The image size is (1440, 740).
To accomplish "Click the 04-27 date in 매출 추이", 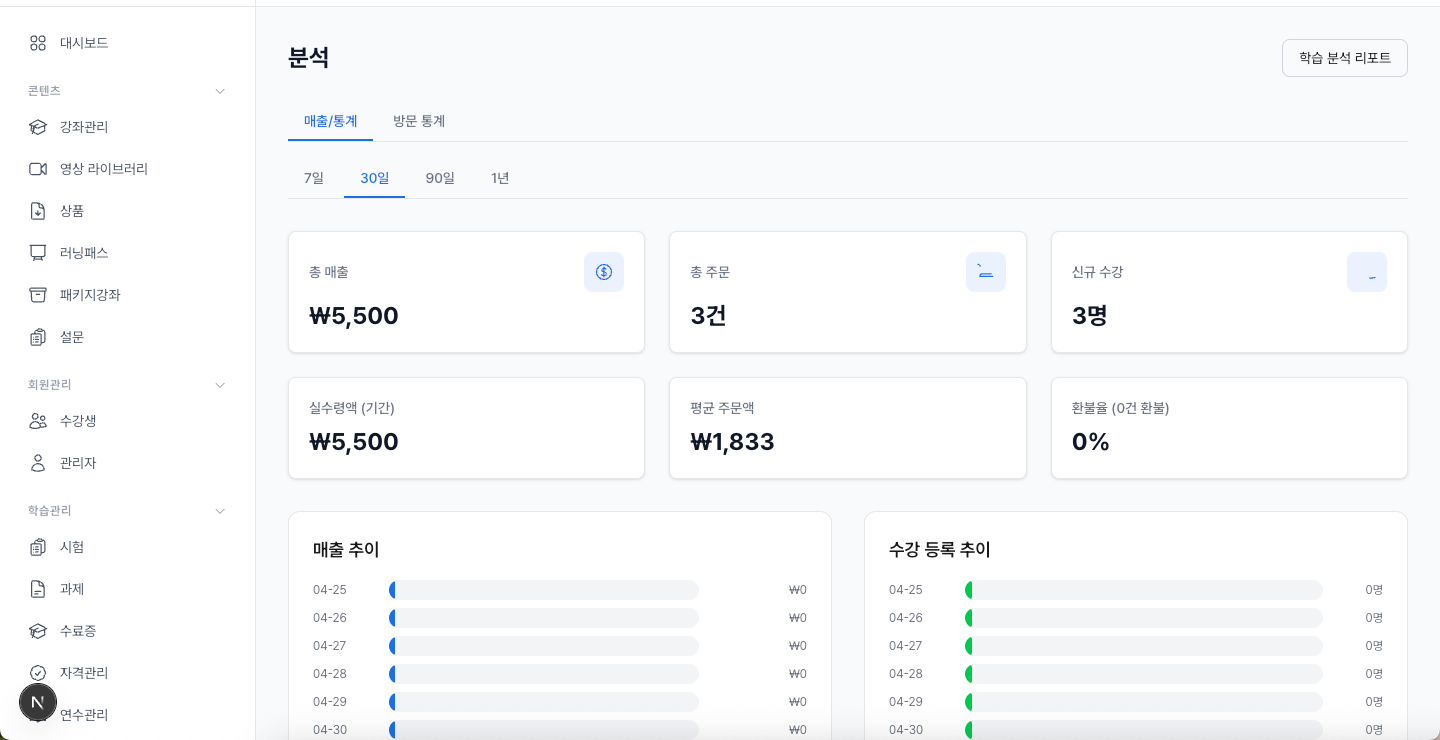I will pyautogui.click(x=330, y=646).
